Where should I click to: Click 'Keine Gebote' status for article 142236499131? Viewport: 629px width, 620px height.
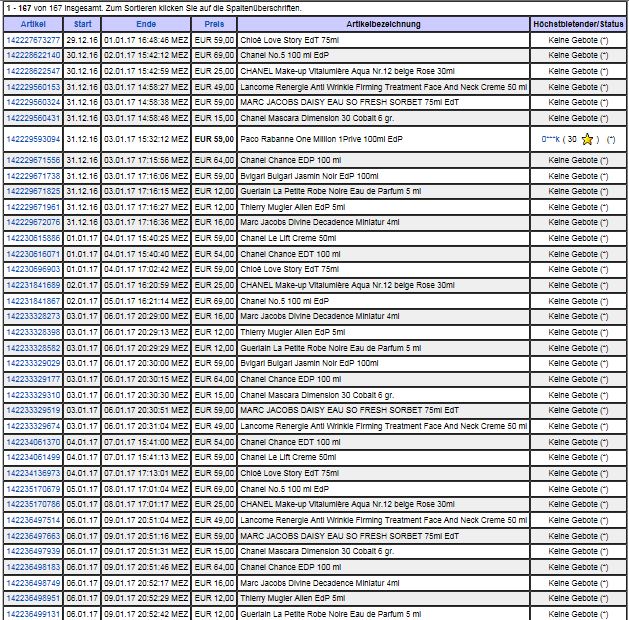[x=578, y=614]
